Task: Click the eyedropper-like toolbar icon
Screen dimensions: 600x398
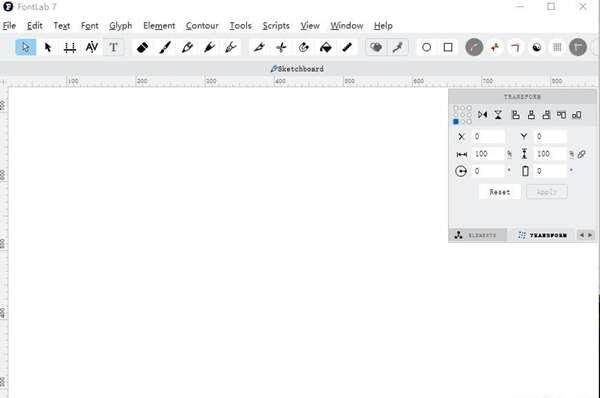Action: coord(398,47)
